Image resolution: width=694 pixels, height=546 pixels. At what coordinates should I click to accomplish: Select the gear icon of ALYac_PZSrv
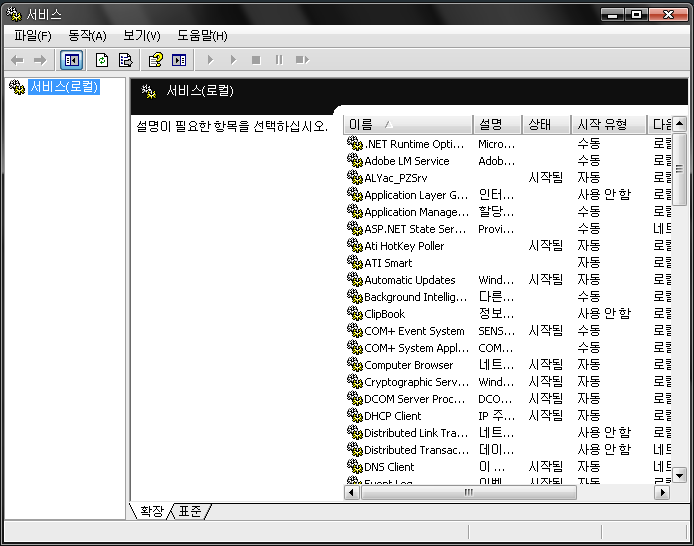click(355, 177)
